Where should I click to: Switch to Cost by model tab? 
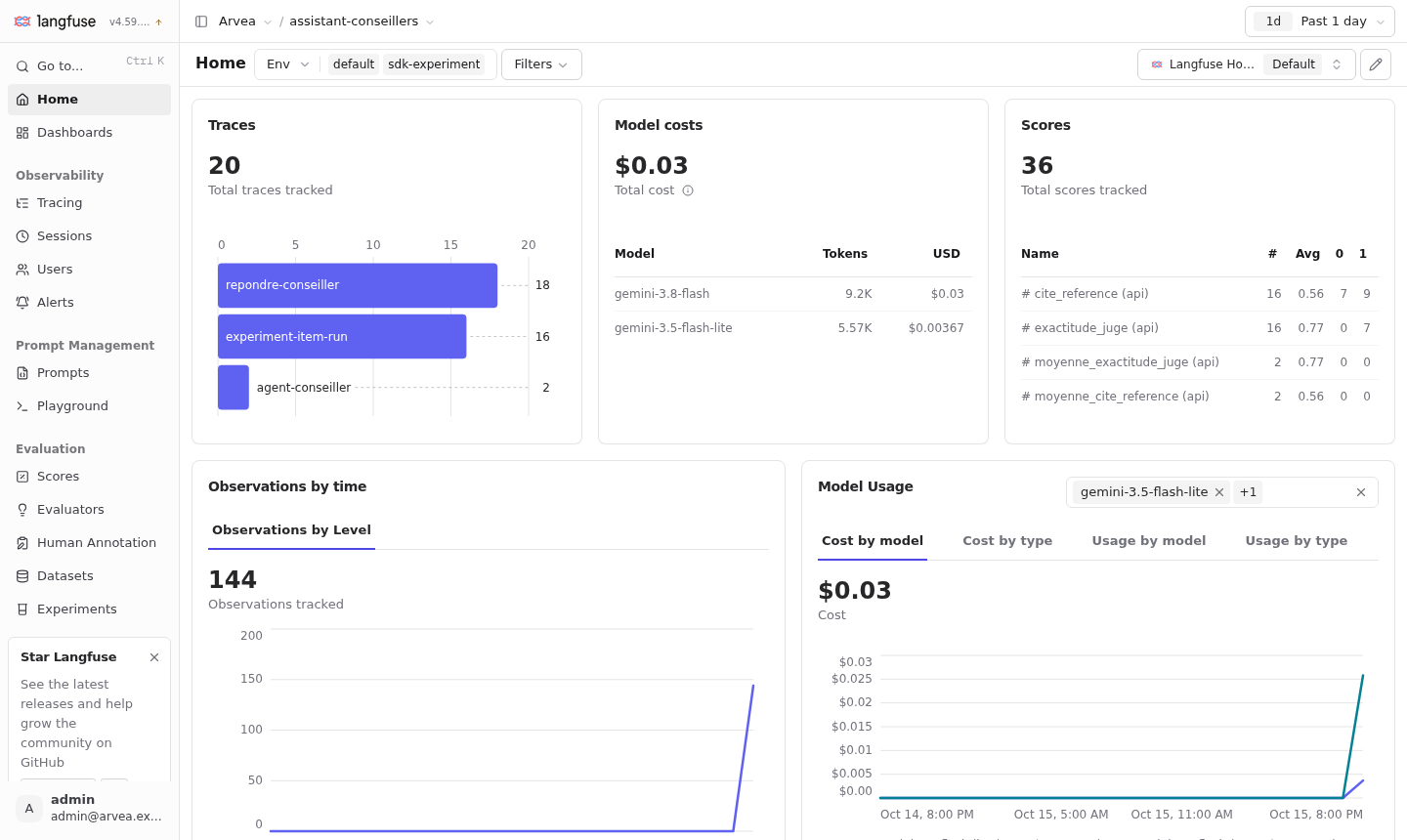873,541
